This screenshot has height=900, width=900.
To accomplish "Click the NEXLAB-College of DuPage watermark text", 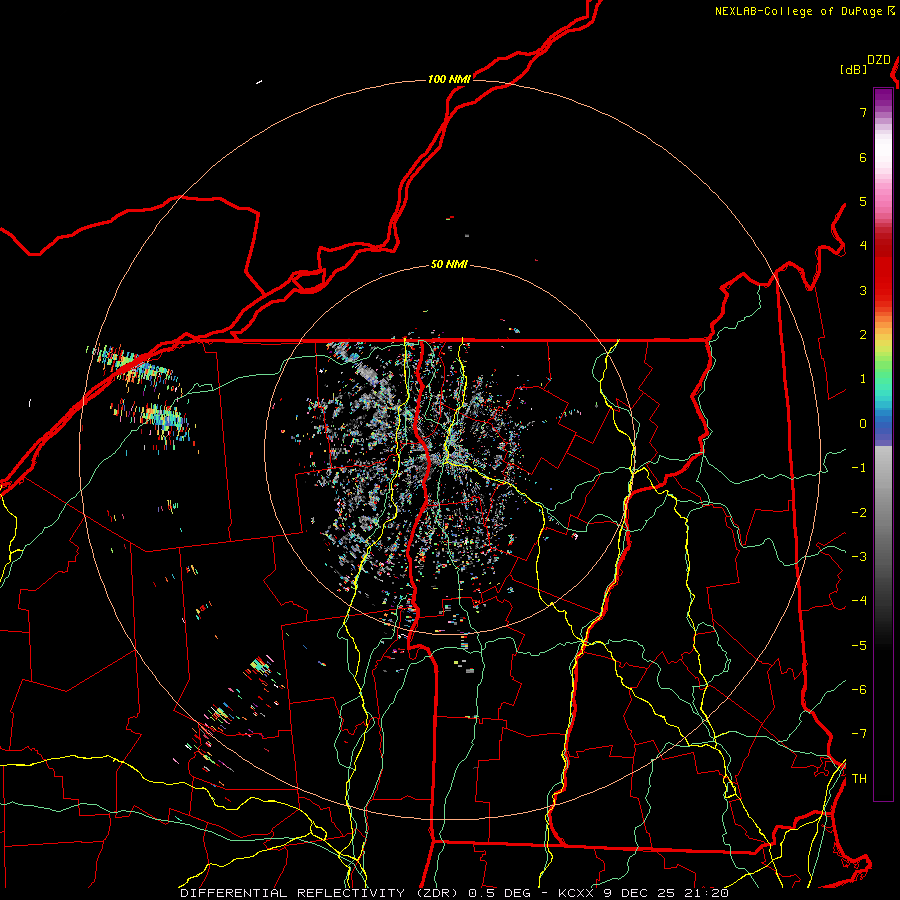I will 799,11.
